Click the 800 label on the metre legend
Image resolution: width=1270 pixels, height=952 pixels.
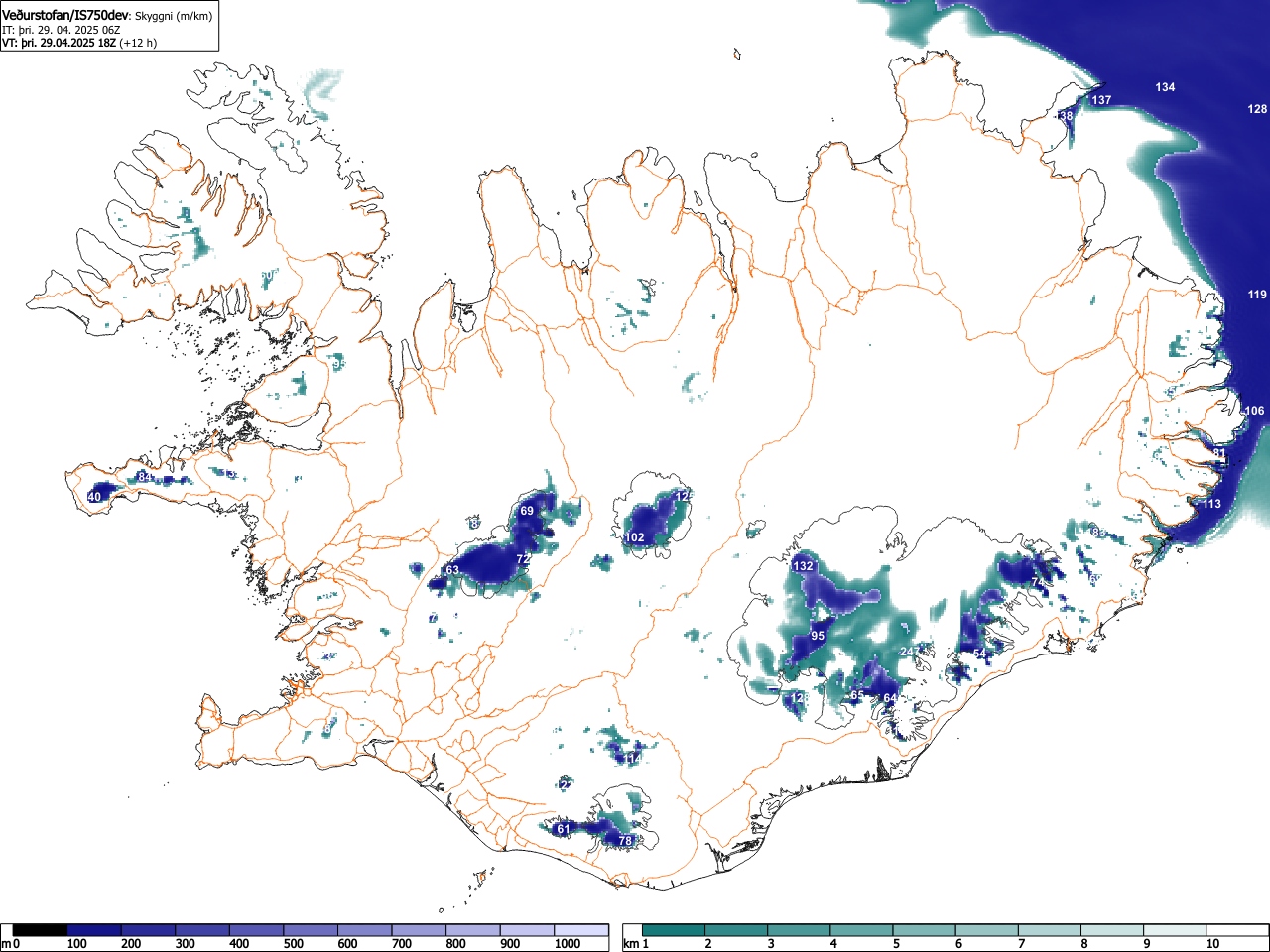[x=455, y=944]
